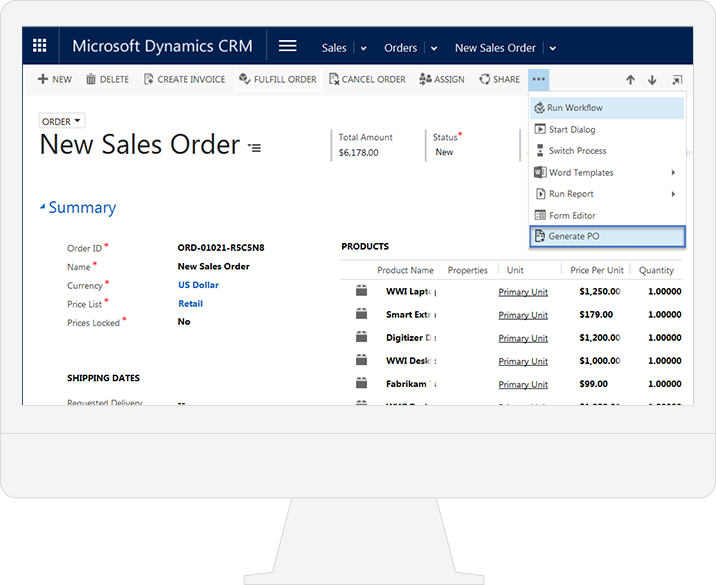716x585 pixels.
Task: Click the Start Dialog icon
Action: tap(540, 129)
